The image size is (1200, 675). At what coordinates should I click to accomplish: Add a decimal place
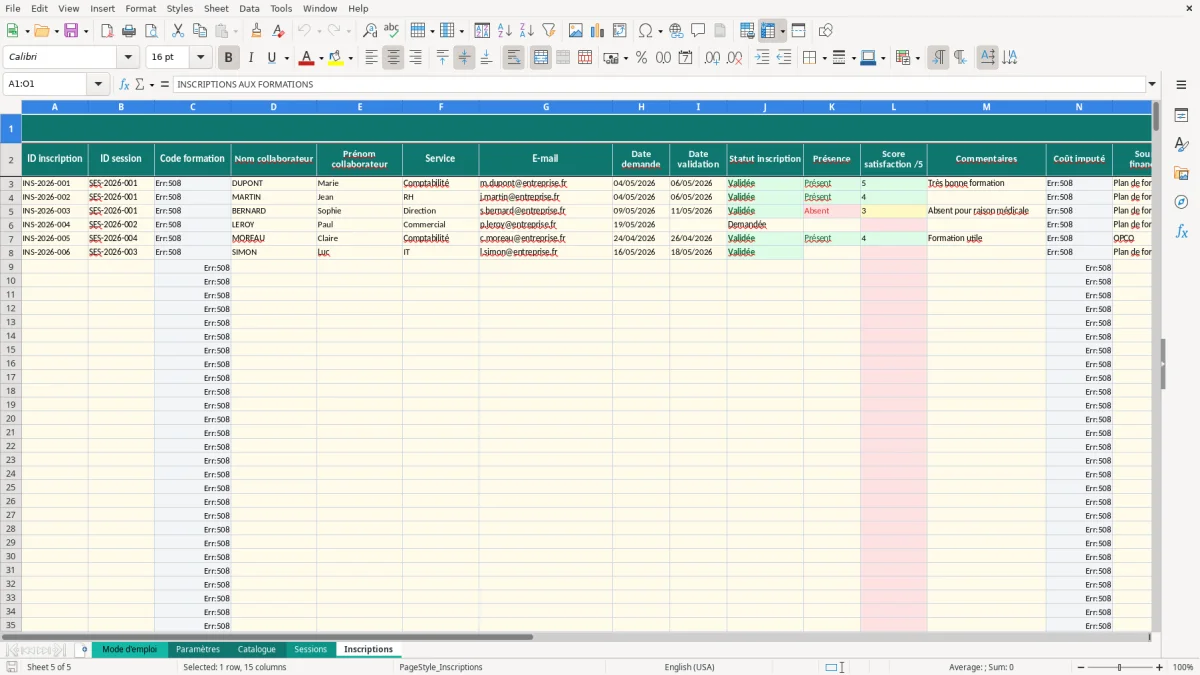pos(712,58)
